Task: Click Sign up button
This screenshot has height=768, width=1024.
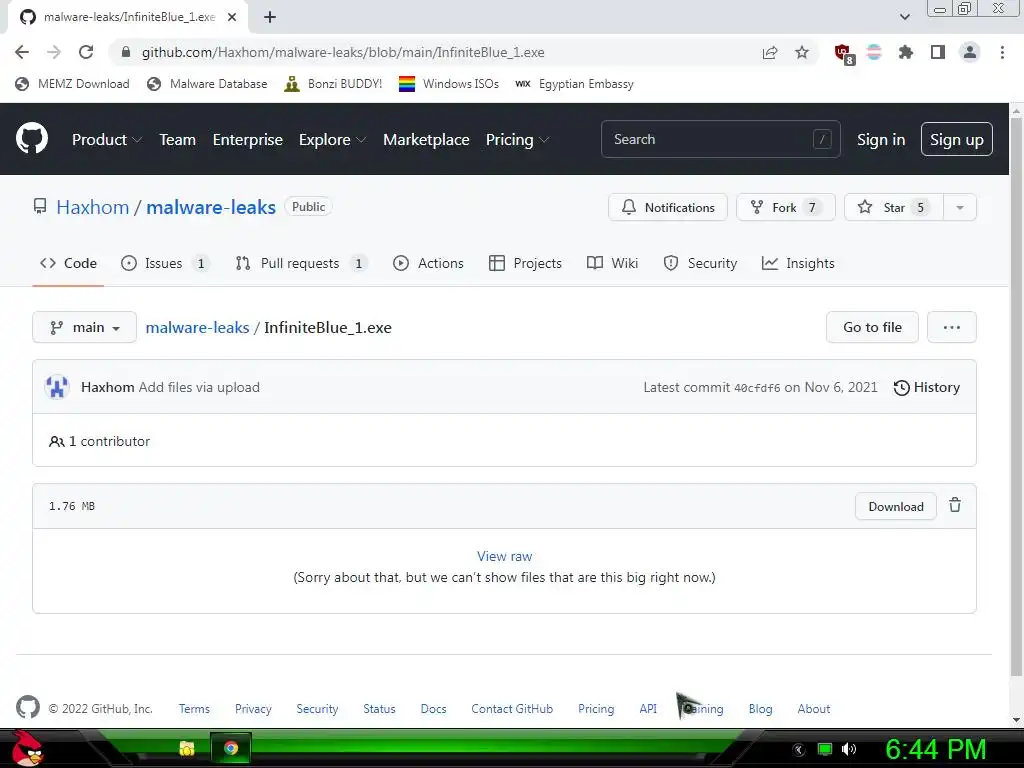Action: point(957,139)
